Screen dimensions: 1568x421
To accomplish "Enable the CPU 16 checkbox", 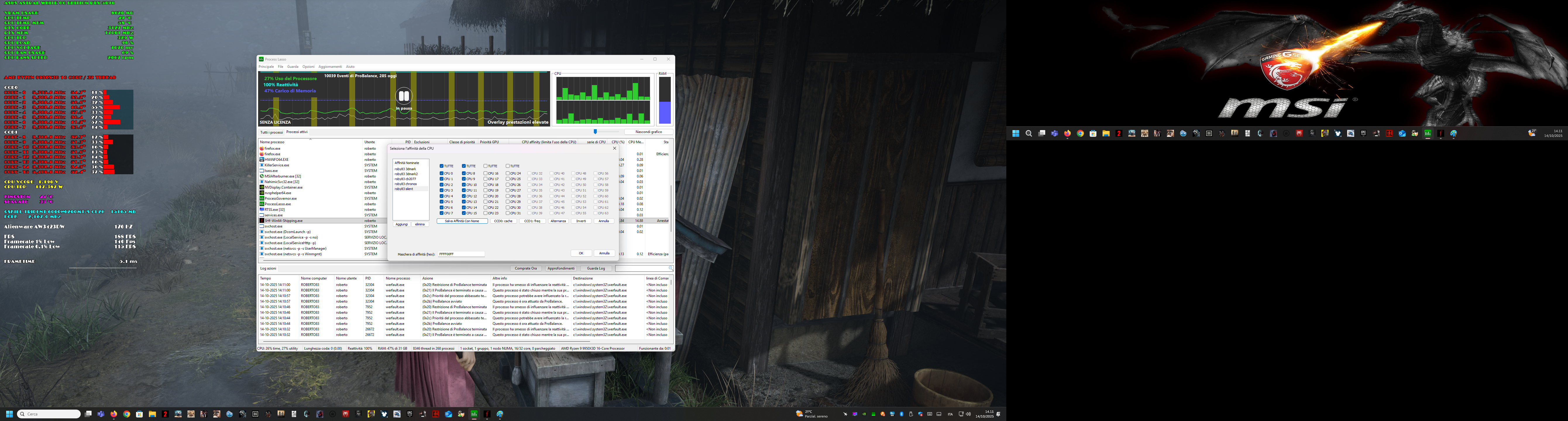I will 485,173.
